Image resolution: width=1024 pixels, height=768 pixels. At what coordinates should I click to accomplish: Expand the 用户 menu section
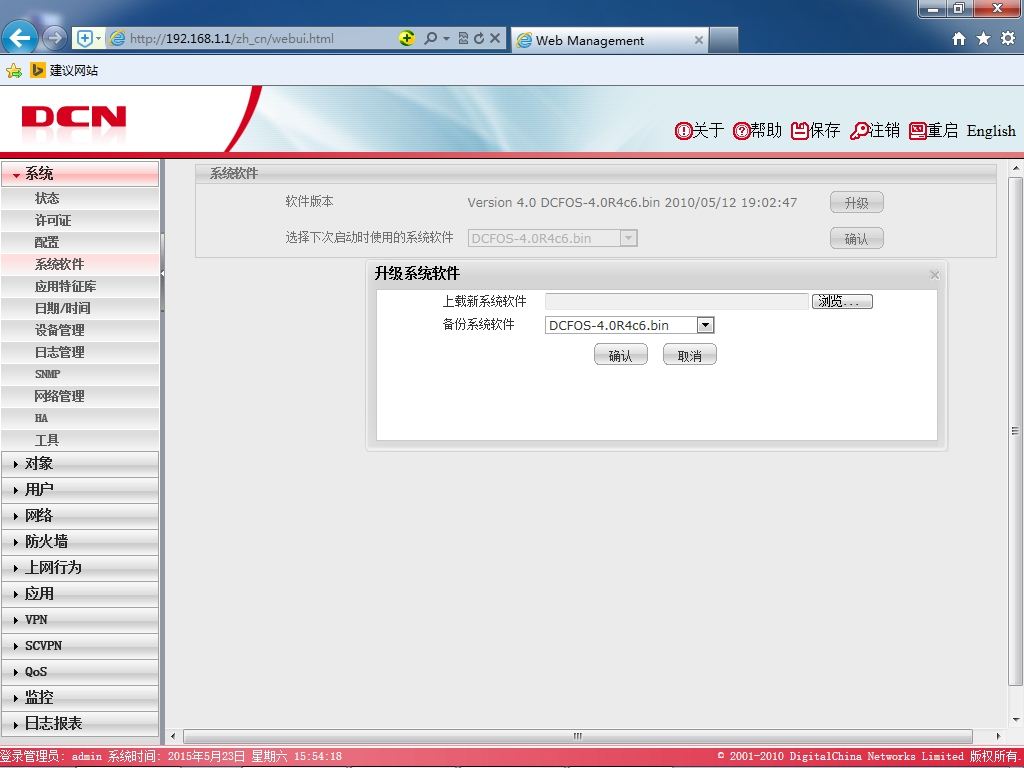[x=80, y=490]
